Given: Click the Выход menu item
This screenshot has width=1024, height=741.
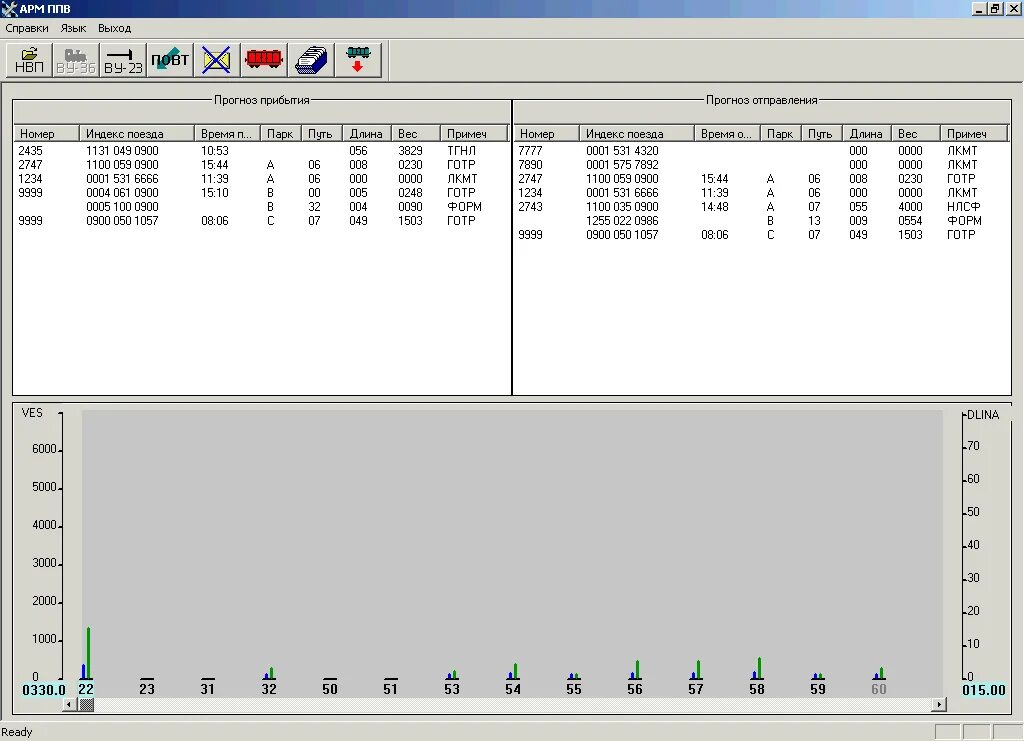Looking at the screenshot, I should click(114, 29).
